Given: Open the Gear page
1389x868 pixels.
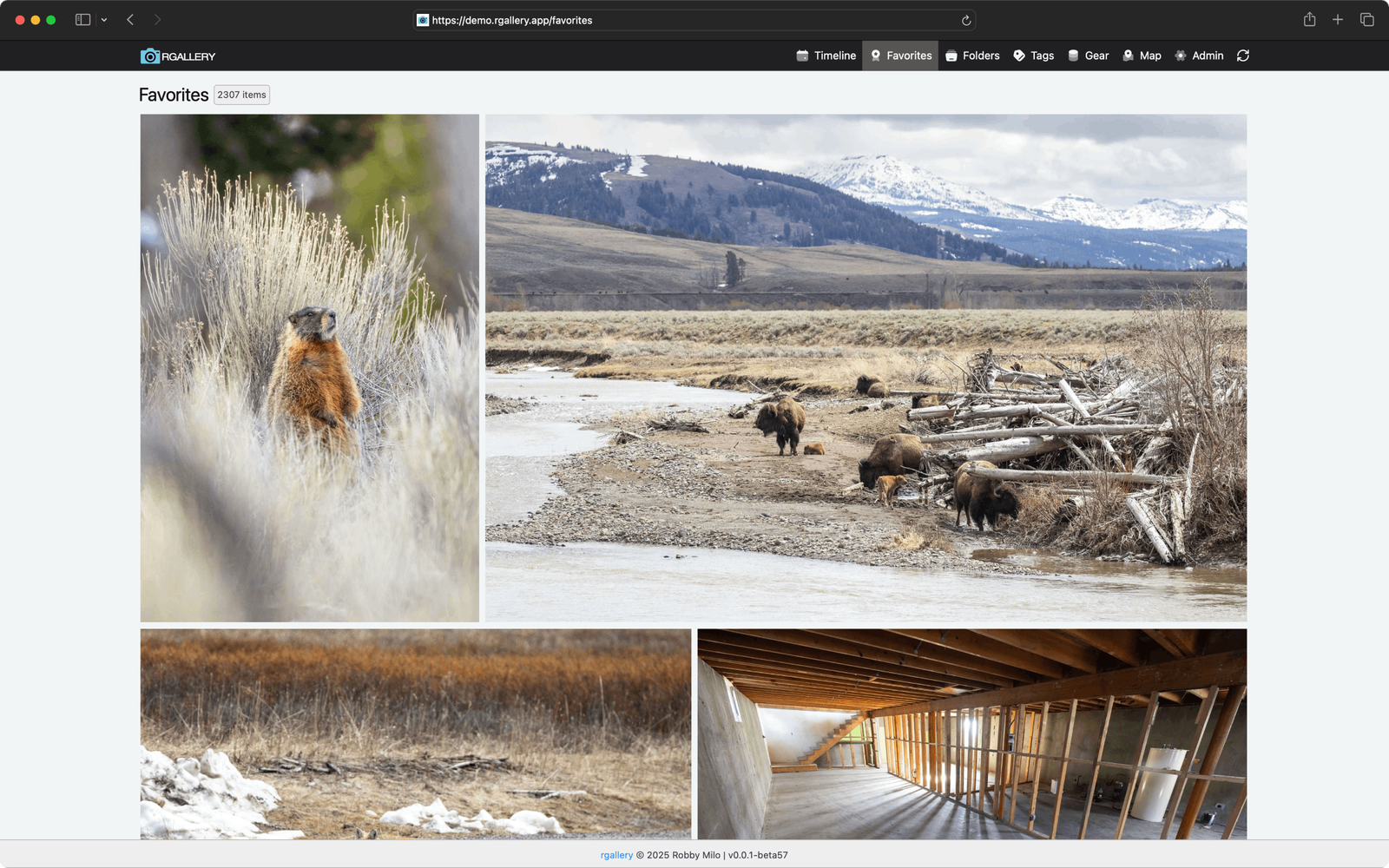Looking at the screenshot, I should pyautogui.click(x=1088, y=56).
